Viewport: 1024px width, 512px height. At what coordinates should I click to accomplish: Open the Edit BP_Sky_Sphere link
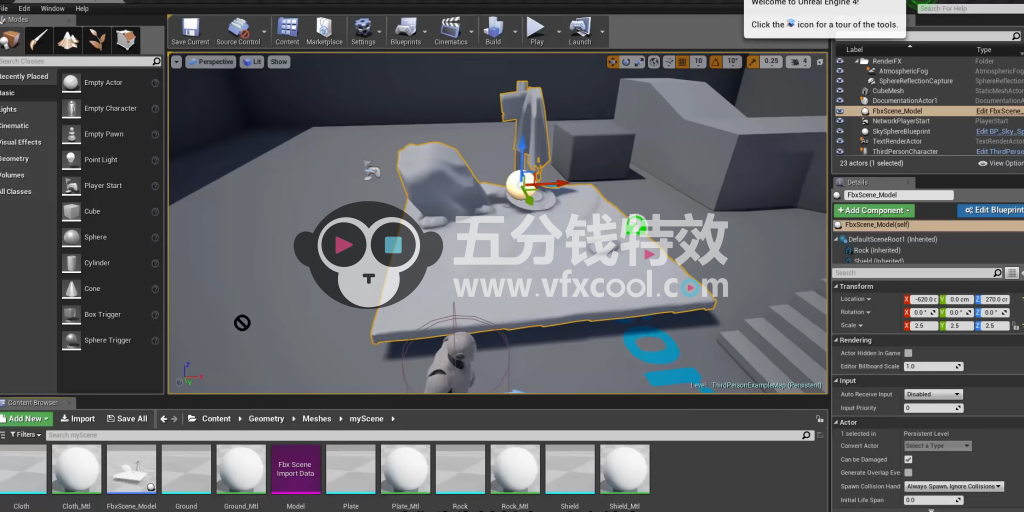[999, 131]
